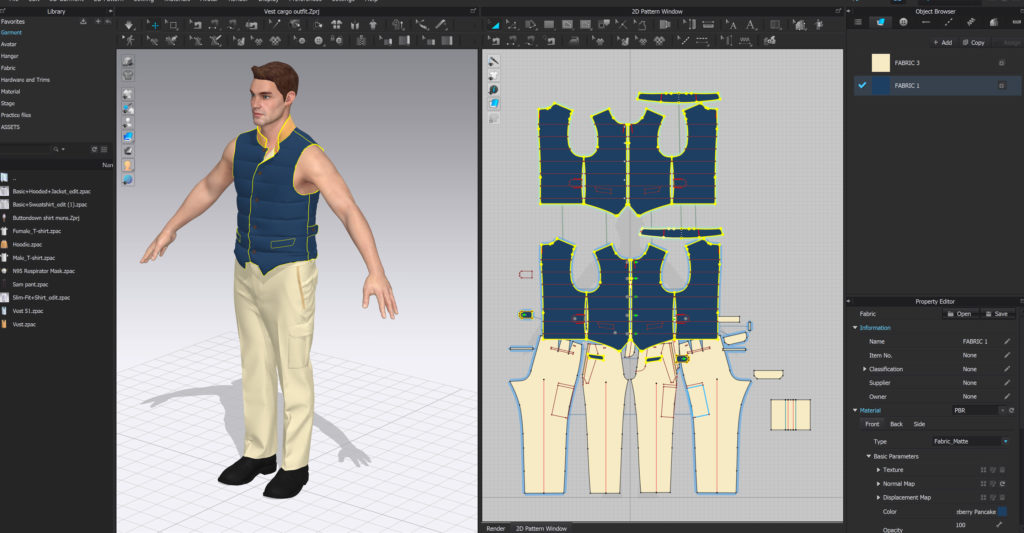1024x533 pixels.
Task: Open Hardware and Trims in Library favorites
Action: pos(25,80)
